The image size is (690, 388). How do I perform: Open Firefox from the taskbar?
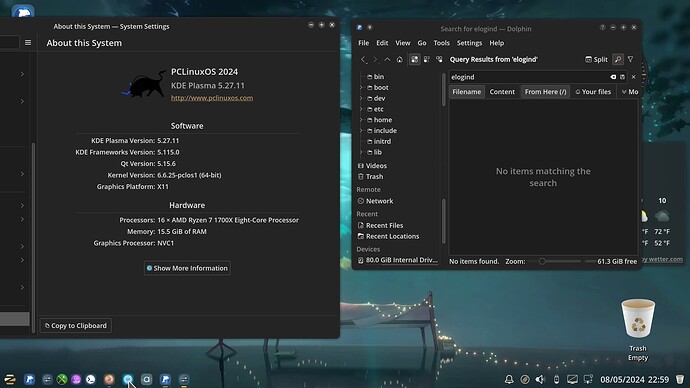(x=109, y=379)
